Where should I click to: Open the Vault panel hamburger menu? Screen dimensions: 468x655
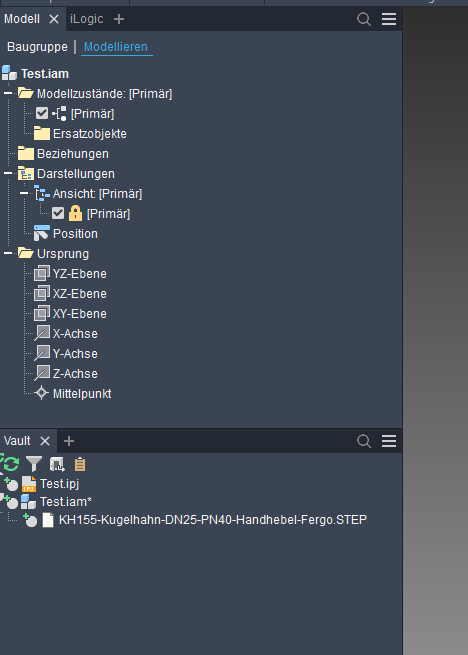389,441
